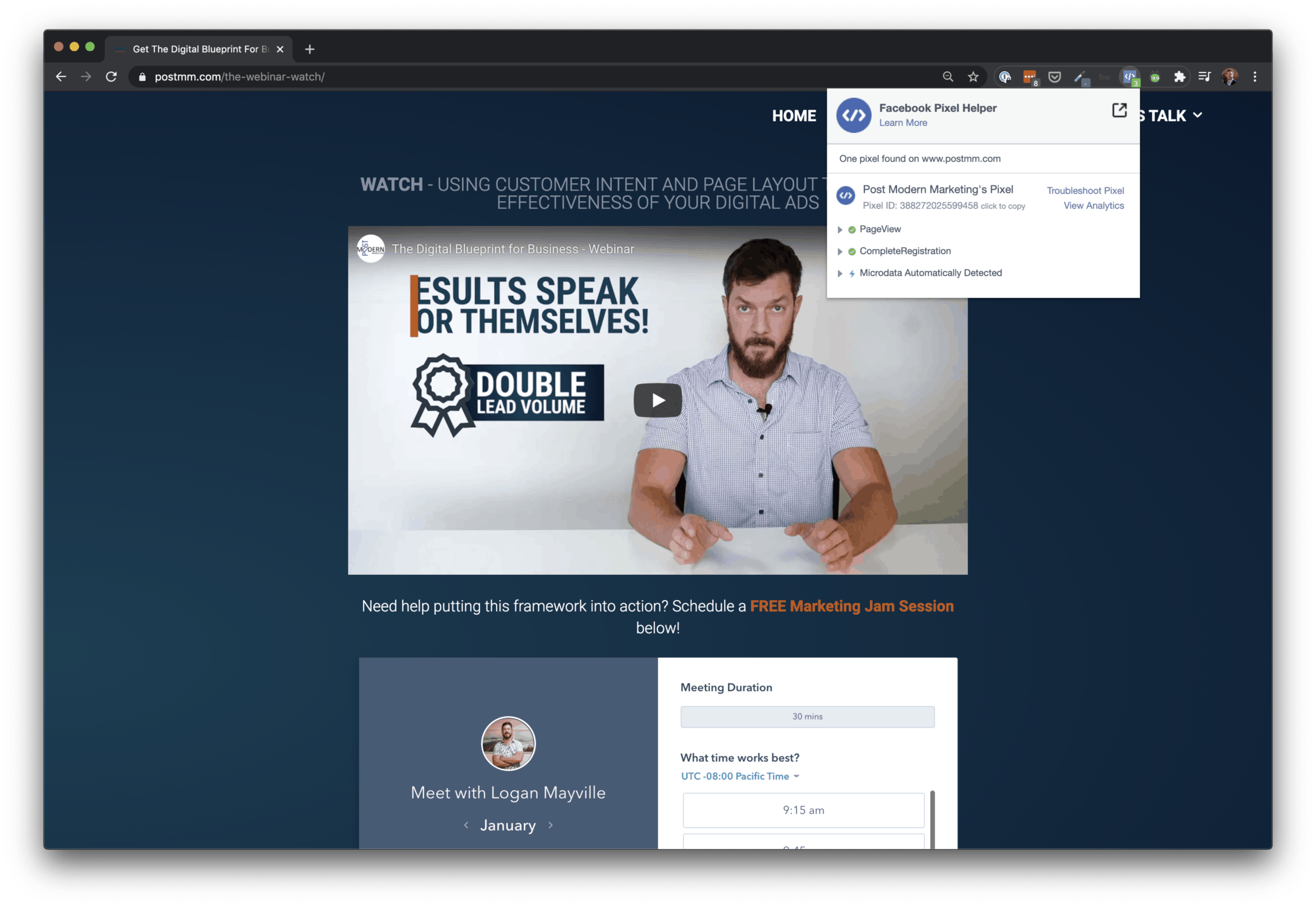The image size is (1316, 907).
Task: Close the Digital Blueprint tab
Action: tap(280, 49)
